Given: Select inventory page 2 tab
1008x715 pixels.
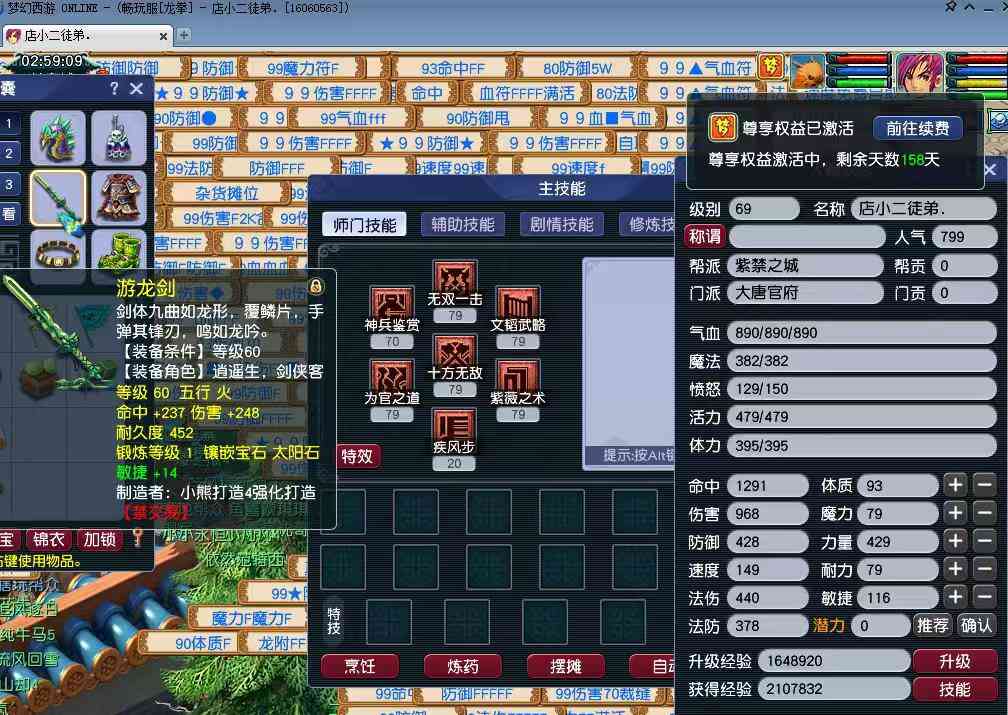Looking at the screenshot, I should [x=9, y=154].
